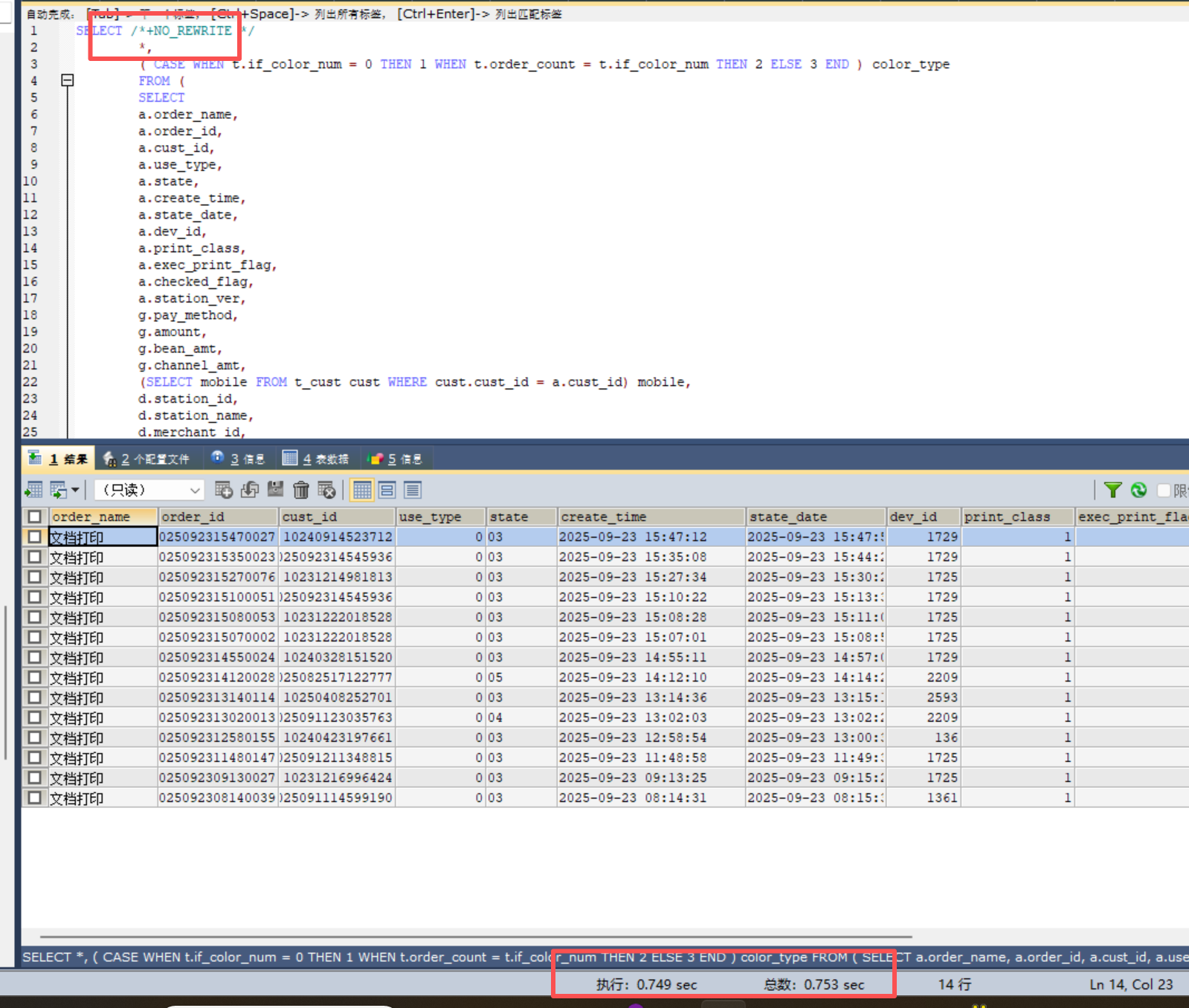
Task: Switch results to form view
Action: pos(387,490)
